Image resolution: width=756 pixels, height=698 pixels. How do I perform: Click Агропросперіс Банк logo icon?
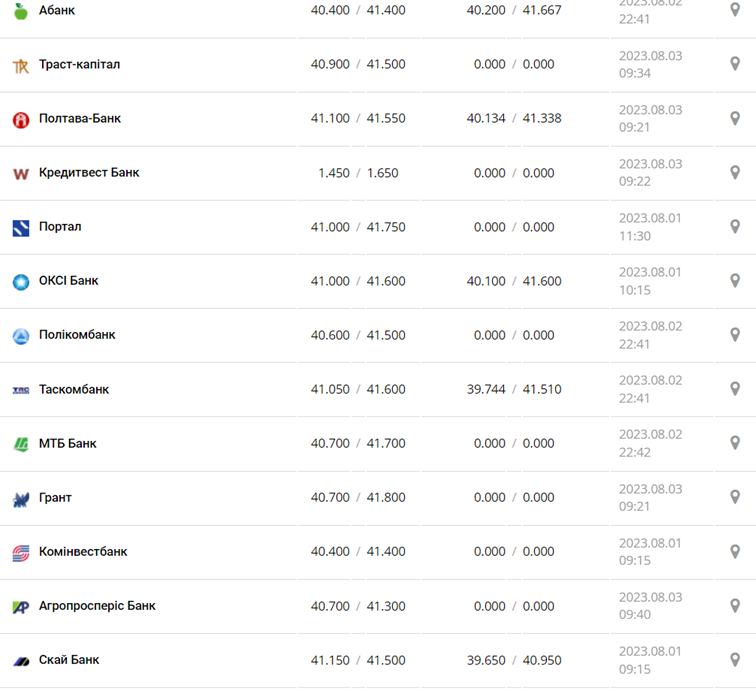click(21, 606)
